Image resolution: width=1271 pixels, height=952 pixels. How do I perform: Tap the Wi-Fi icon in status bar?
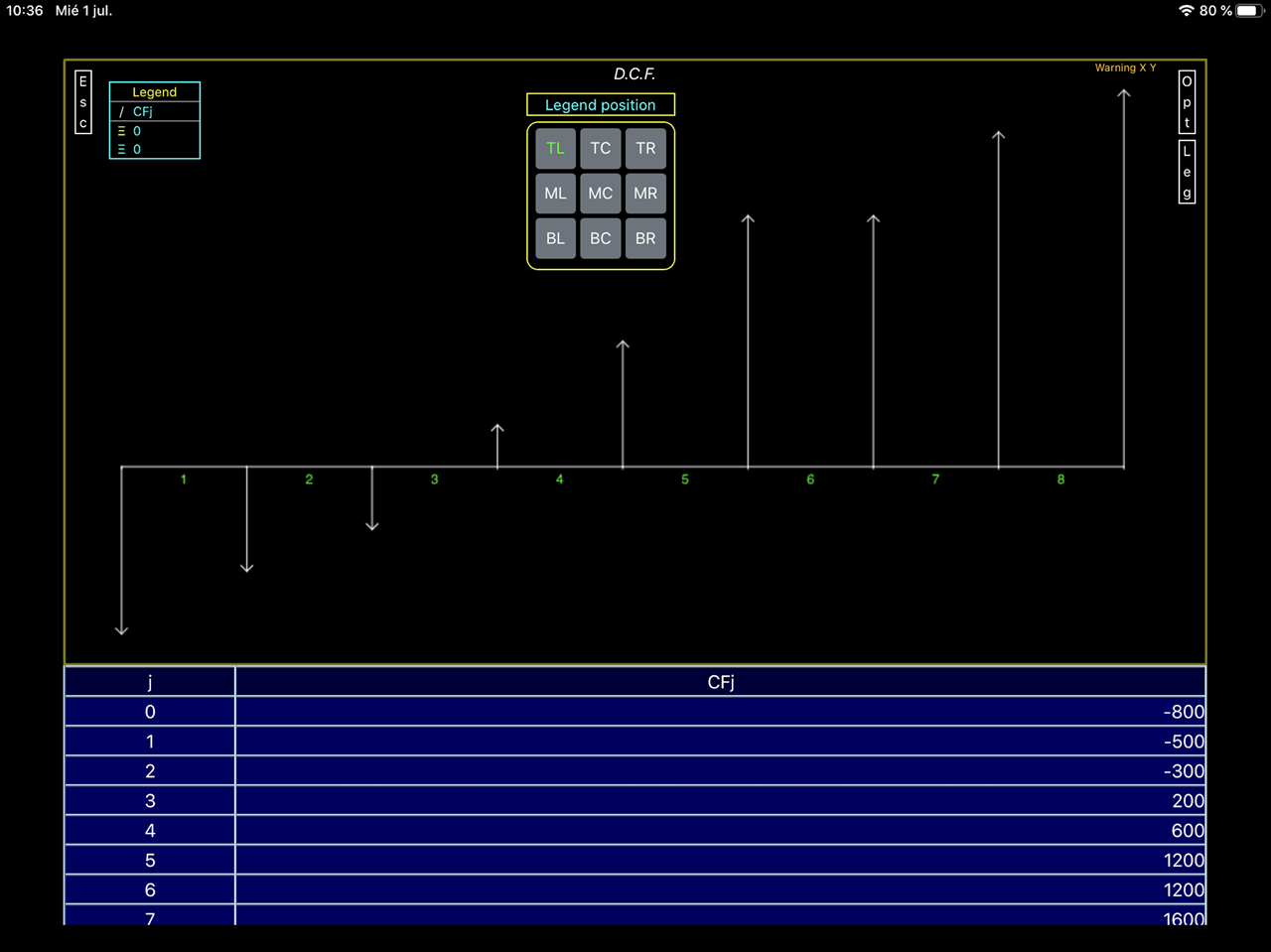[1187, 11]
